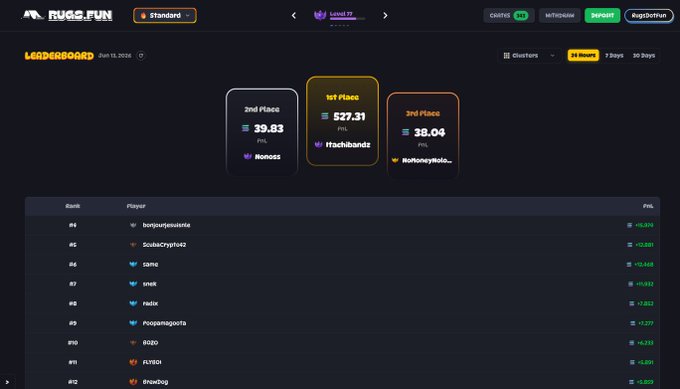Open the 2nd Place card

pos(262,131)
